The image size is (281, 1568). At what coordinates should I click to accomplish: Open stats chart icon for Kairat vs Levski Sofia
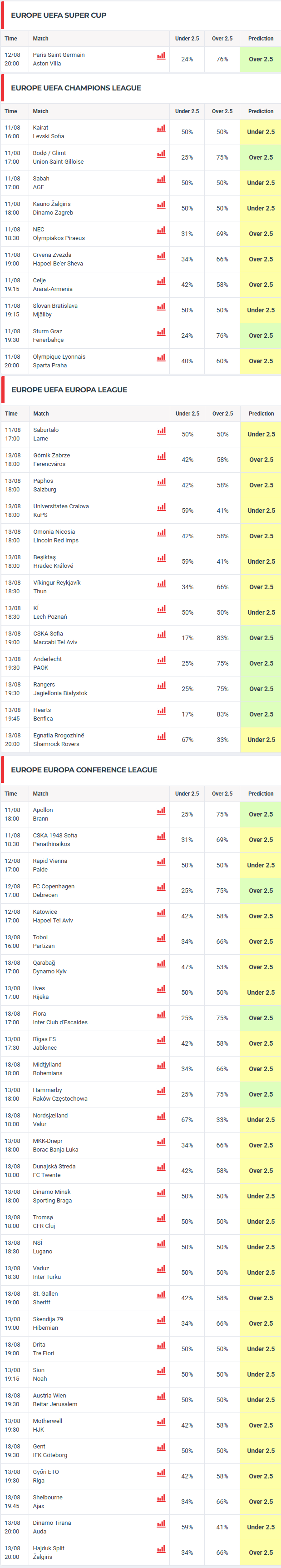[x=161, y=129]
